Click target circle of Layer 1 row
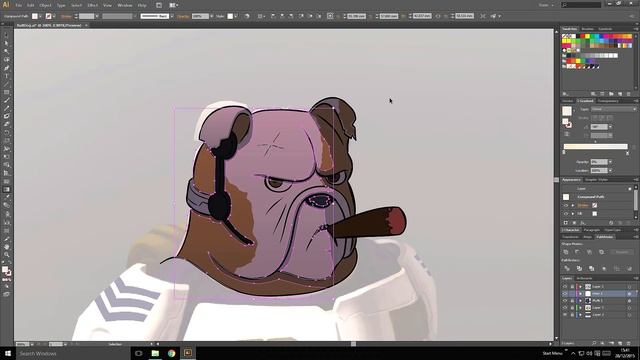 point(629,307)
